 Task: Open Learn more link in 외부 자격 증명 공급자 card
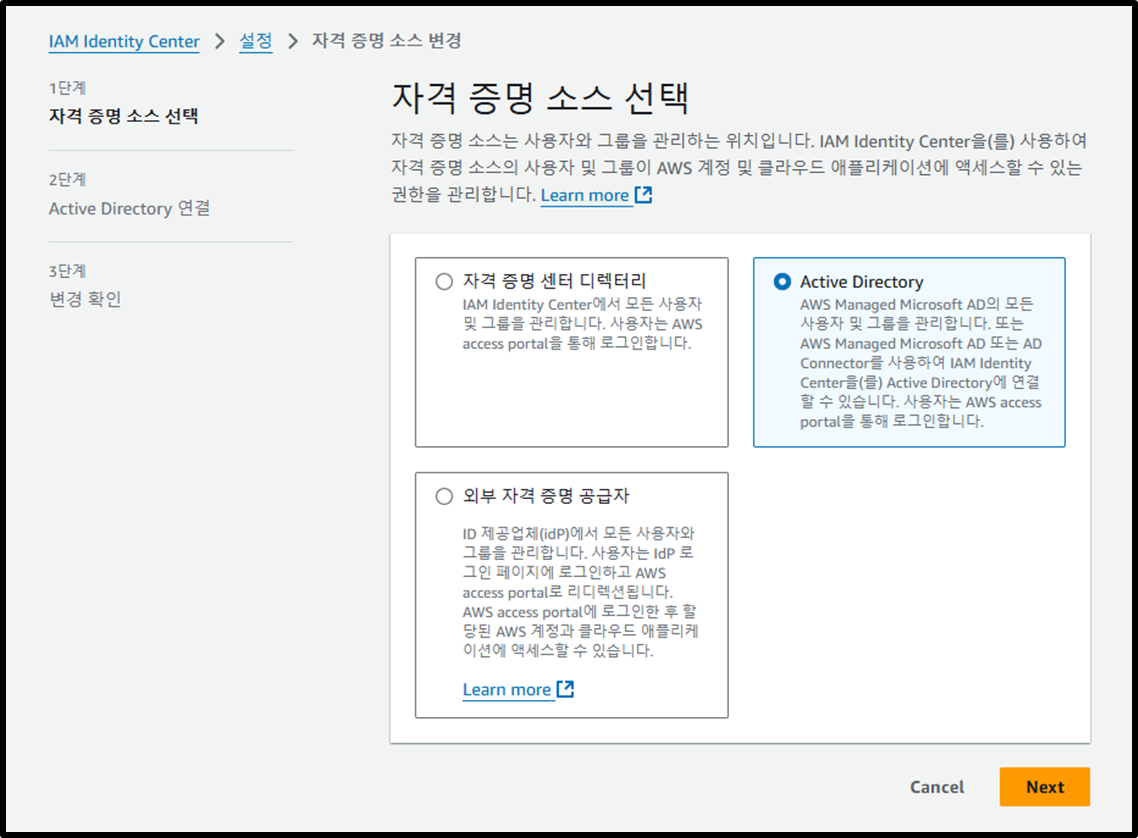click(x=507, y=689)
